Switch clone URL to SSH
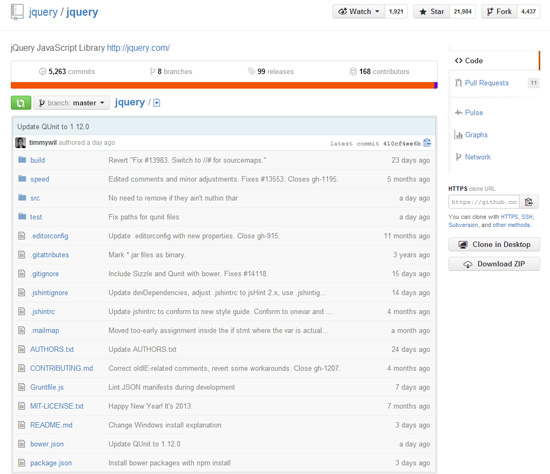 [x=527, y=217]
